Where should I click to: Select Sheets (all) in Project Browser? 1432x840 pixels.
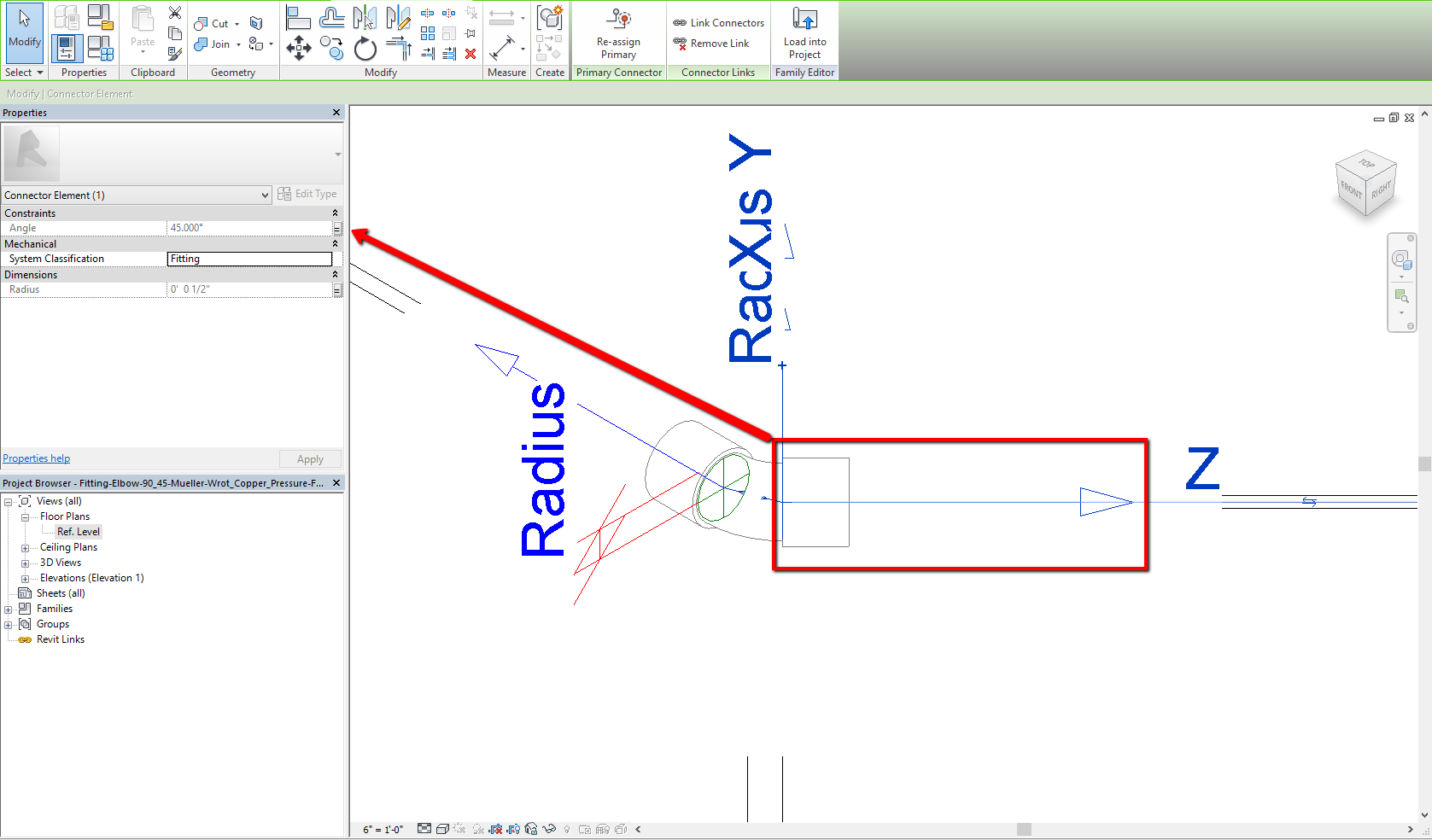coord(61,593)
